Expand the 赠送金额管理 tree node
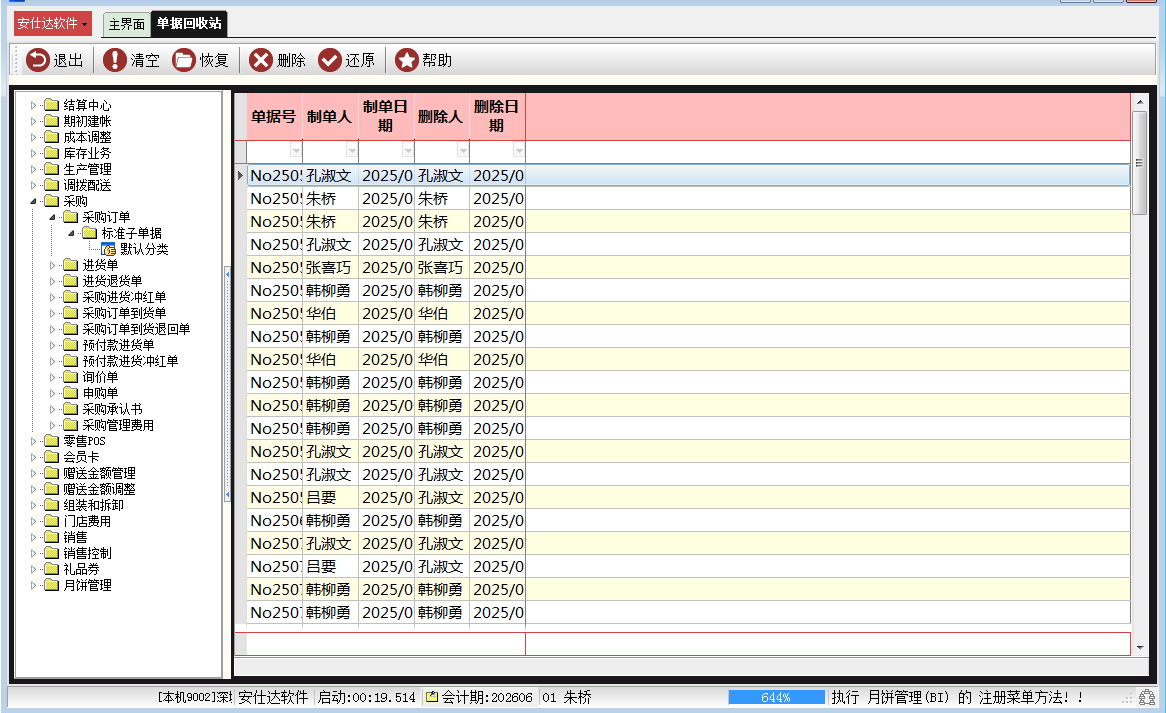The image size is (1166, 713). (33, 474)
